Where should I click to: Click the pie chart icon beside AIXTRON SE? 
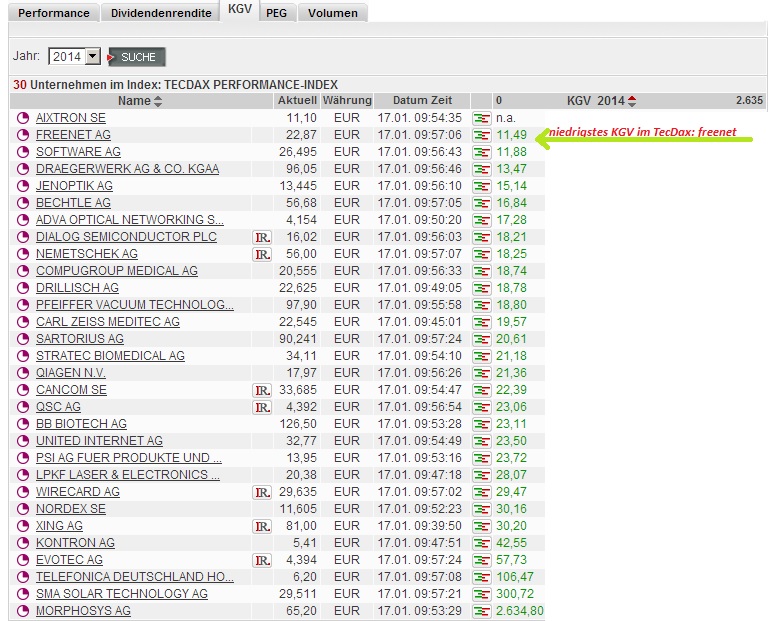pyautogui.click(x=23, y=118)
